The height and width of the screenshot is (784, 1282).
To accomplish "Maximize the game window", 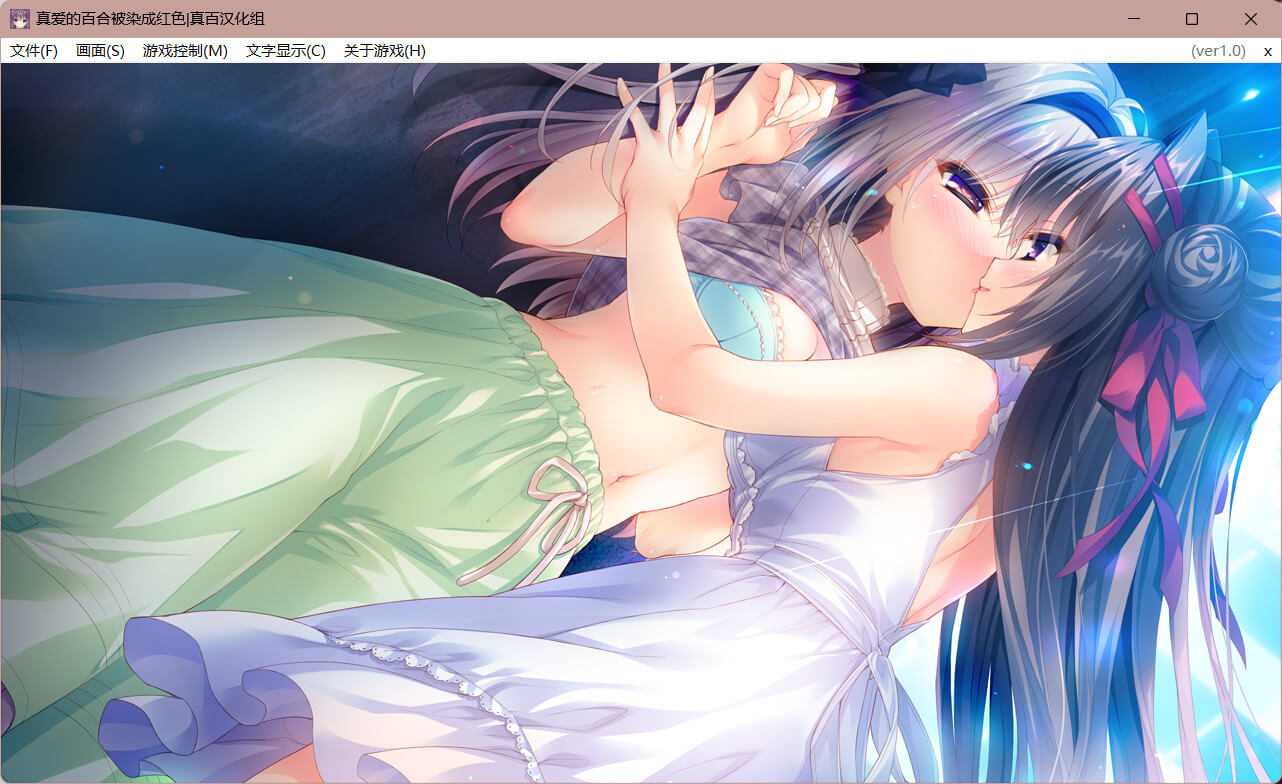I will [1192, 19].
